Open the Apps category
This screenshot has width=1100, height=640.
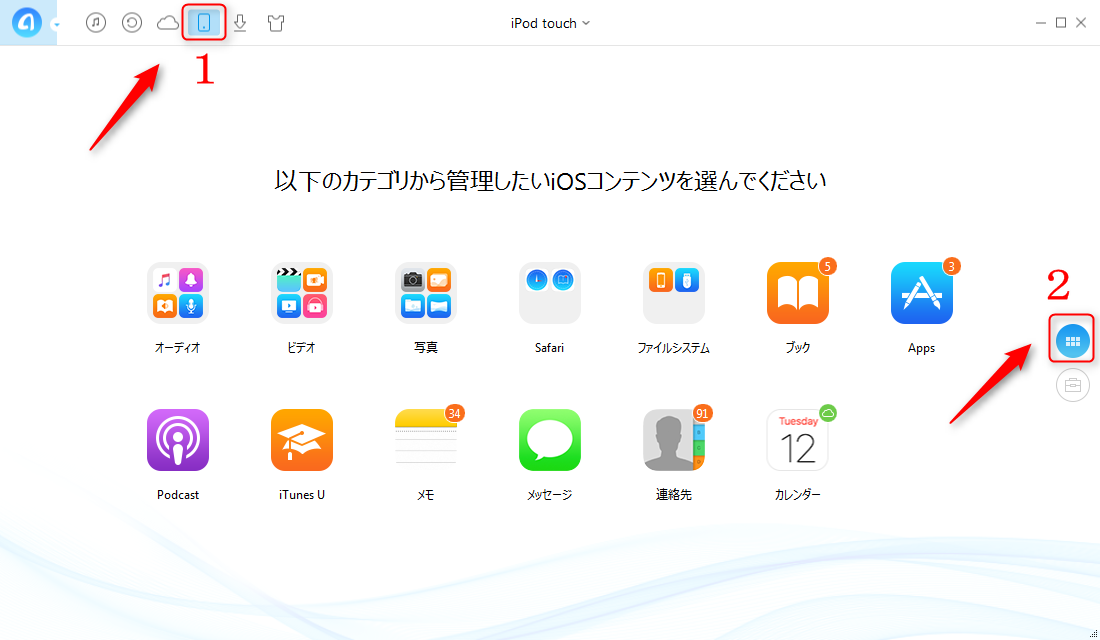tap(921, 293)
